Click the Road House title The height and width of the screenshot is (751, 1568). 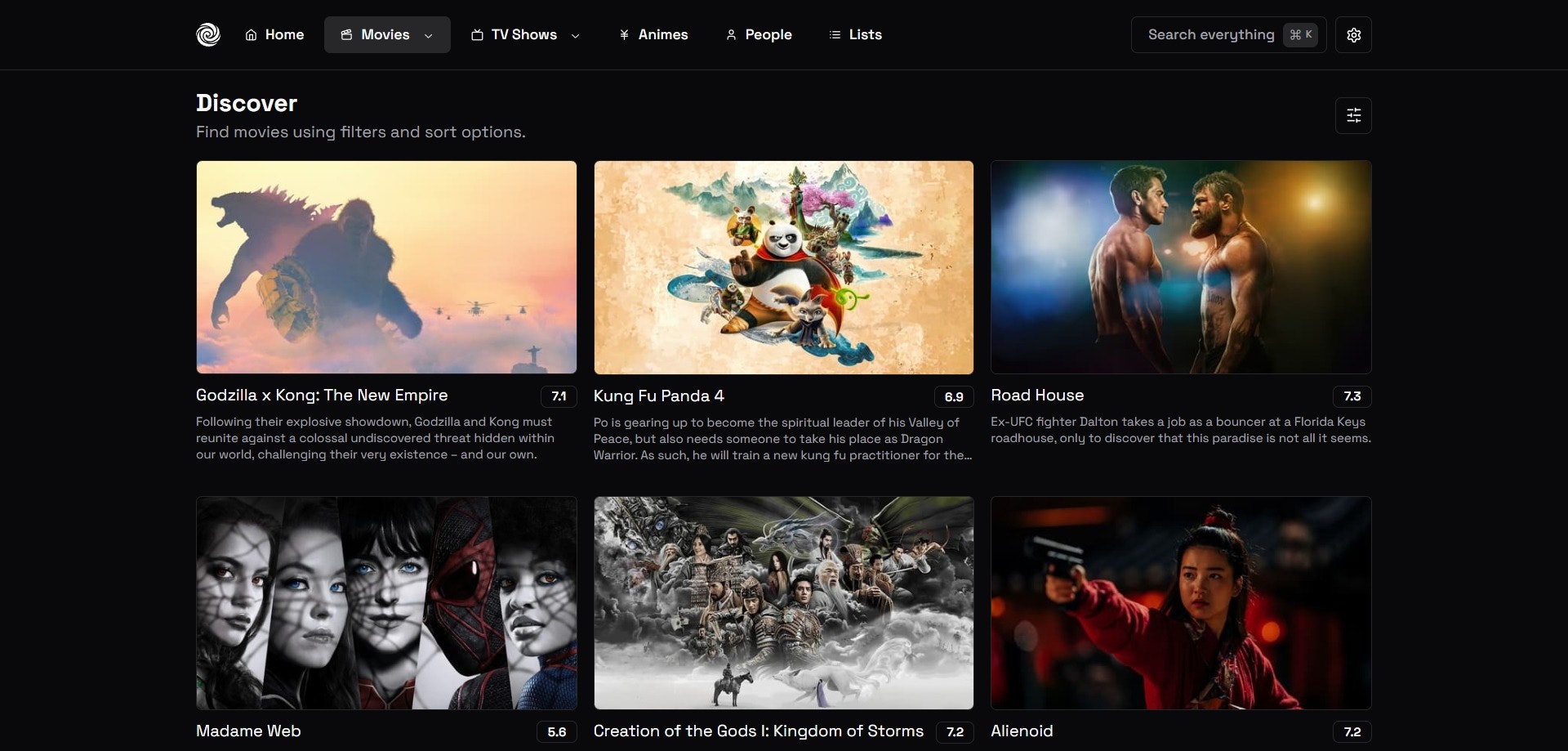(x=1037, y=396)
